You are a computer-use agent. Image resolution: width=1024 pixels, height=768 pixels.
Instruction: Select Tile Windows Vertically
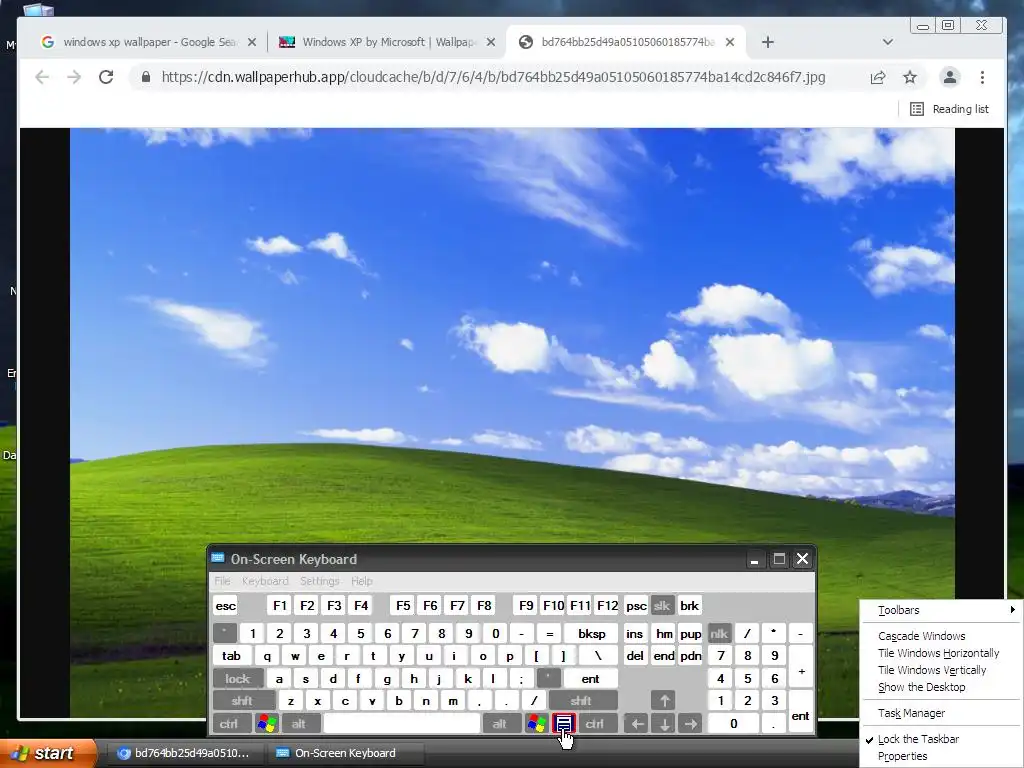[942, 670]
